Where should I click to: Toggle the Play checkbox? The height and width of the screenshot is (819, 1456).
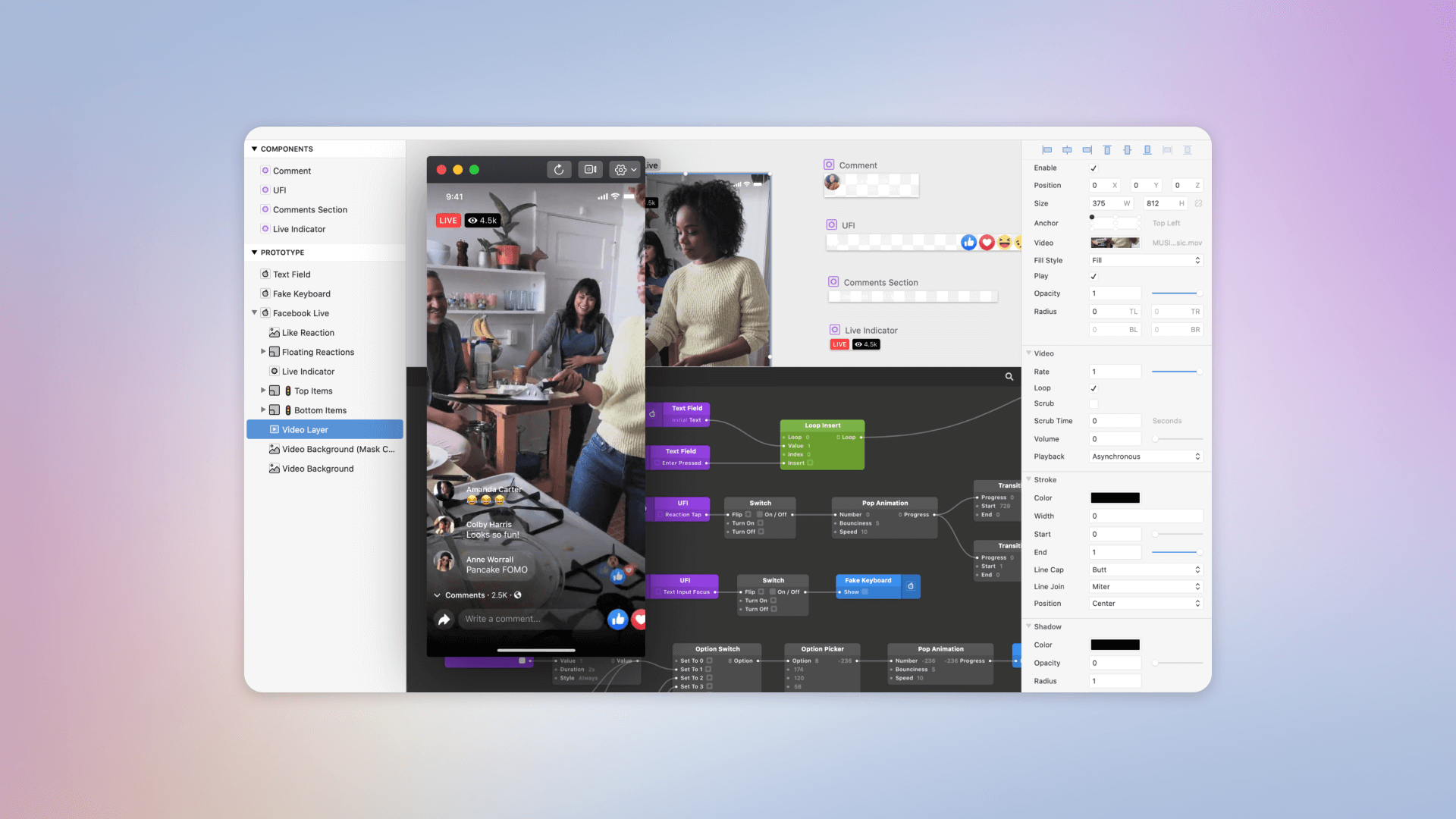click(x=1094, y=276)
